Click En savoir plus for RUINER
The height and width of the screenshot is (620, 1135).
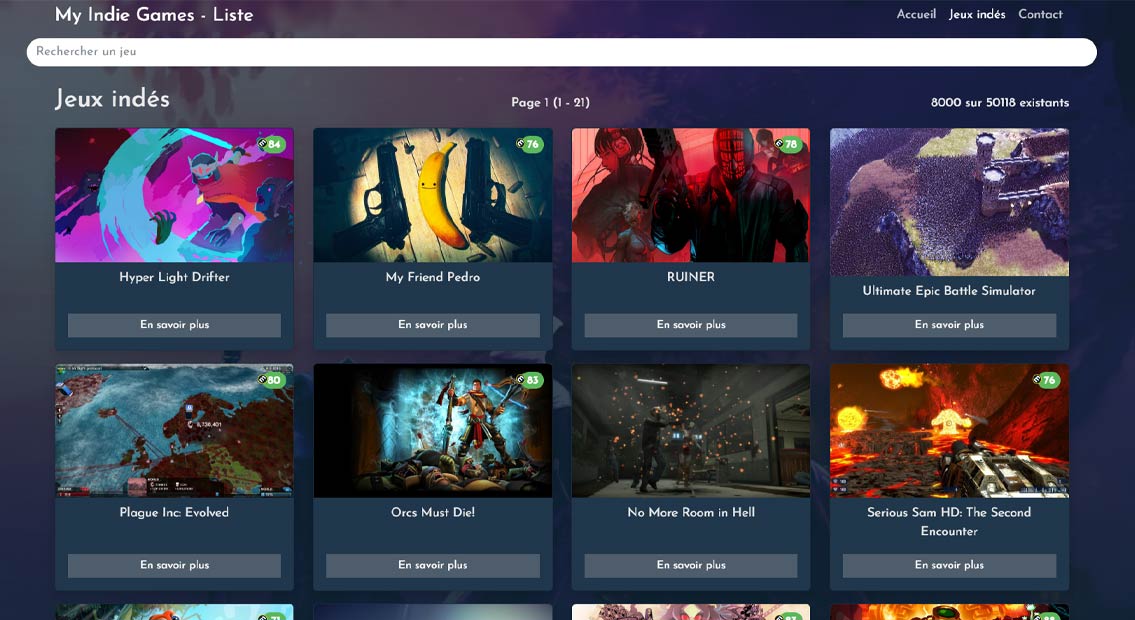[x=691, y=325]
